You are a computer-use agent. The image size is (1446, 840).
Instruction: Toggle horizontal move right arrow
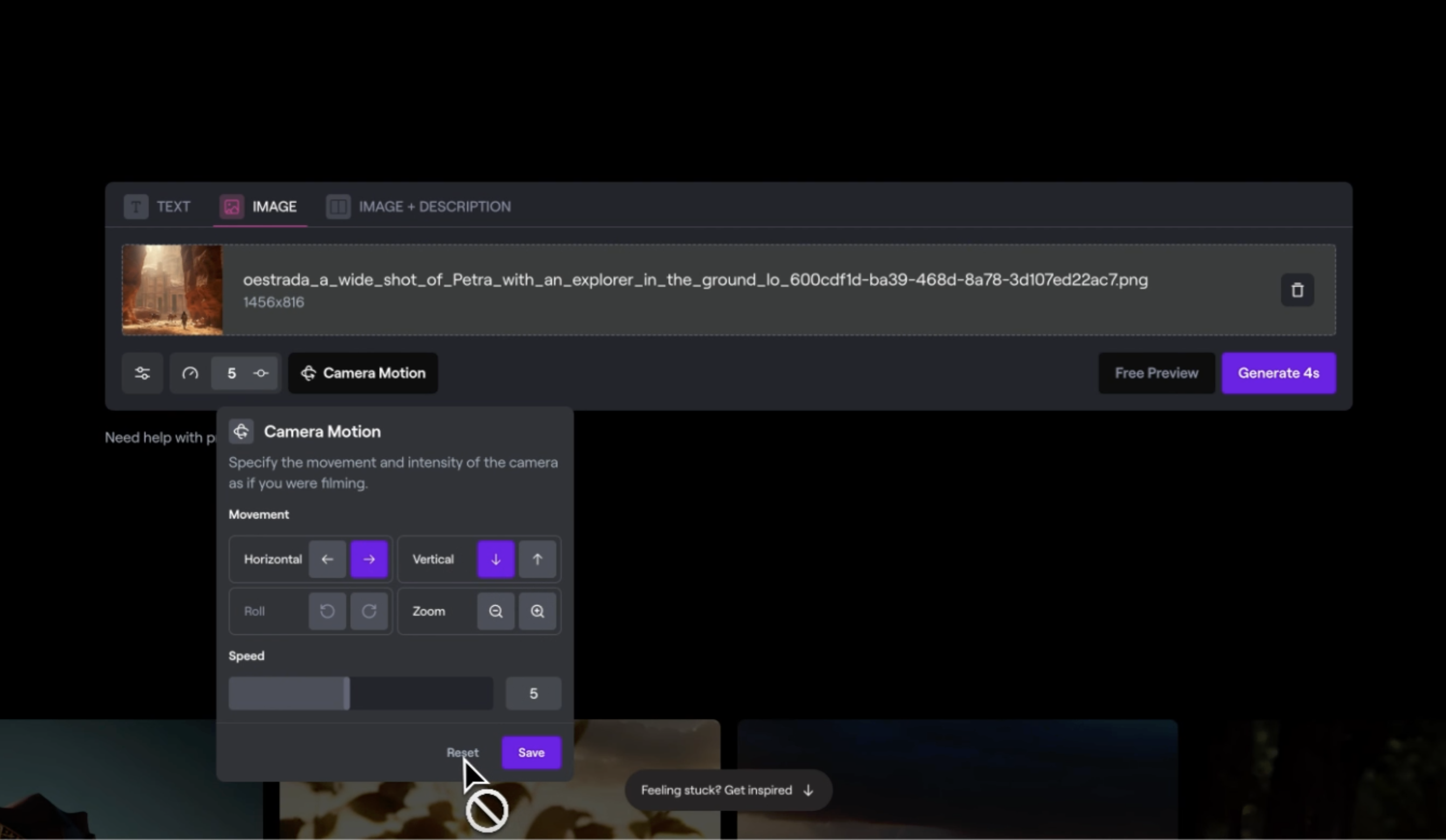click(369, 560)
